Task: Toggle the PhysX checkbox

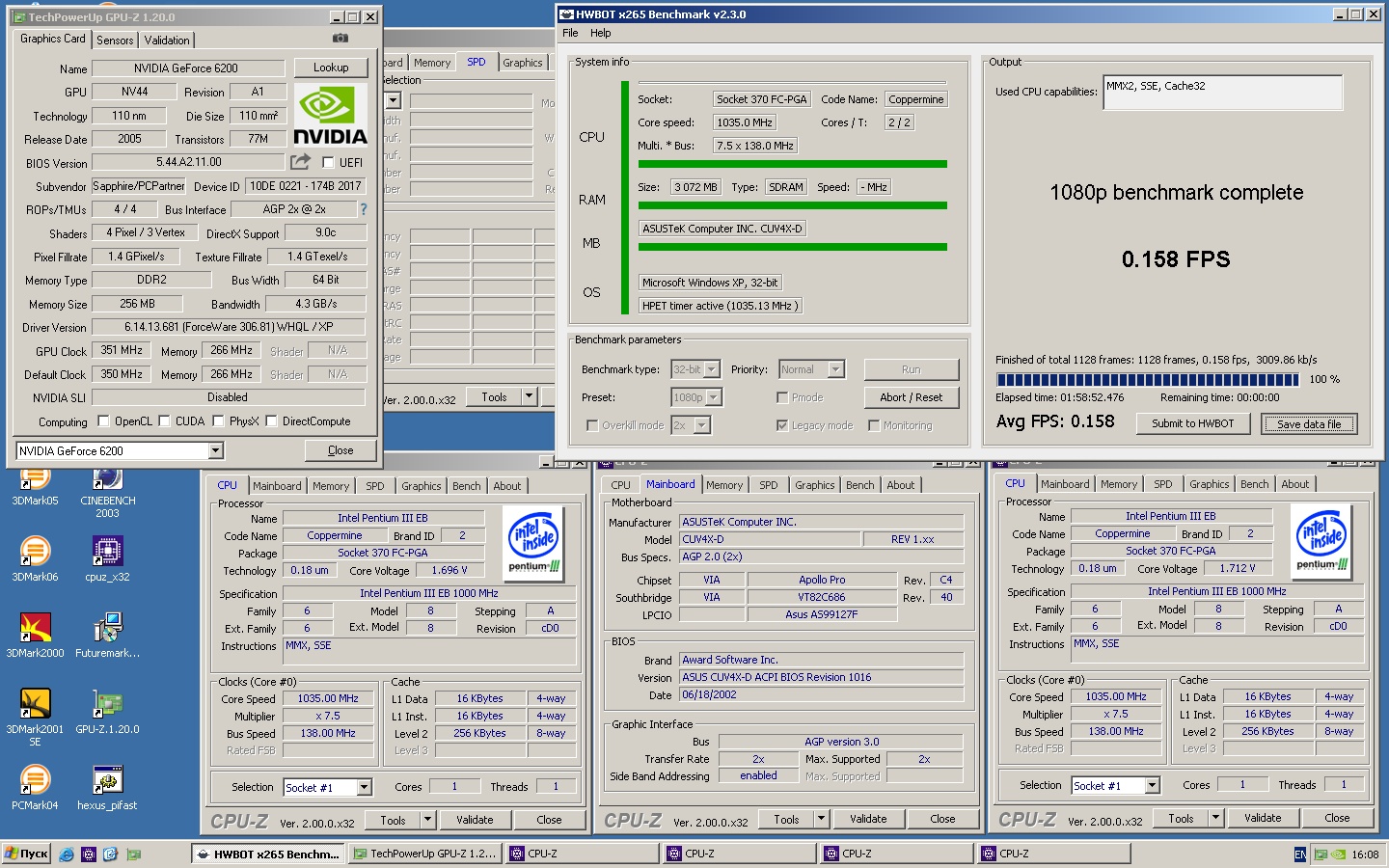Action: coord(218,421)
